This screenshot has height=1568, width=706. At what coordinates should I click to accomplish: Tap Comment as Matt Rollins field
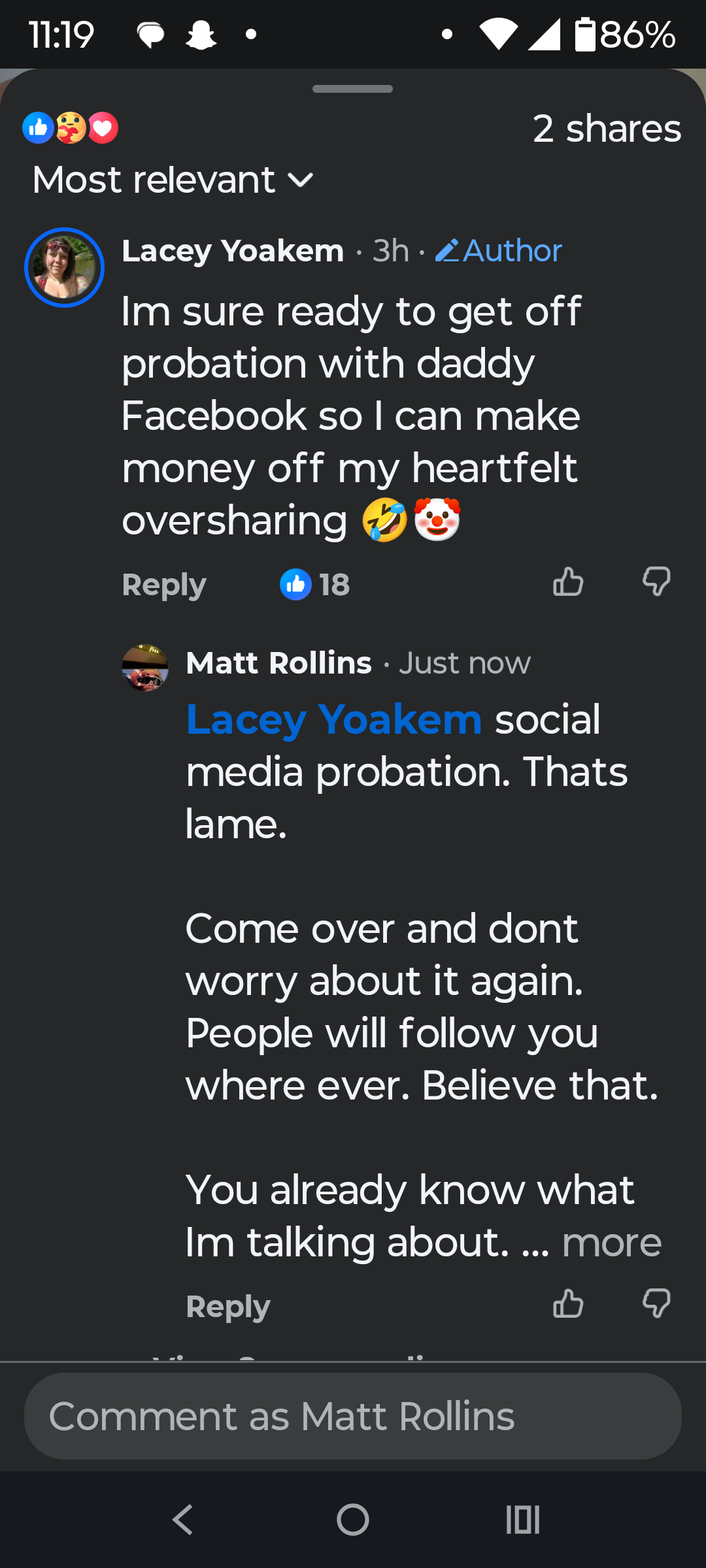click(x=353, y=1416)
